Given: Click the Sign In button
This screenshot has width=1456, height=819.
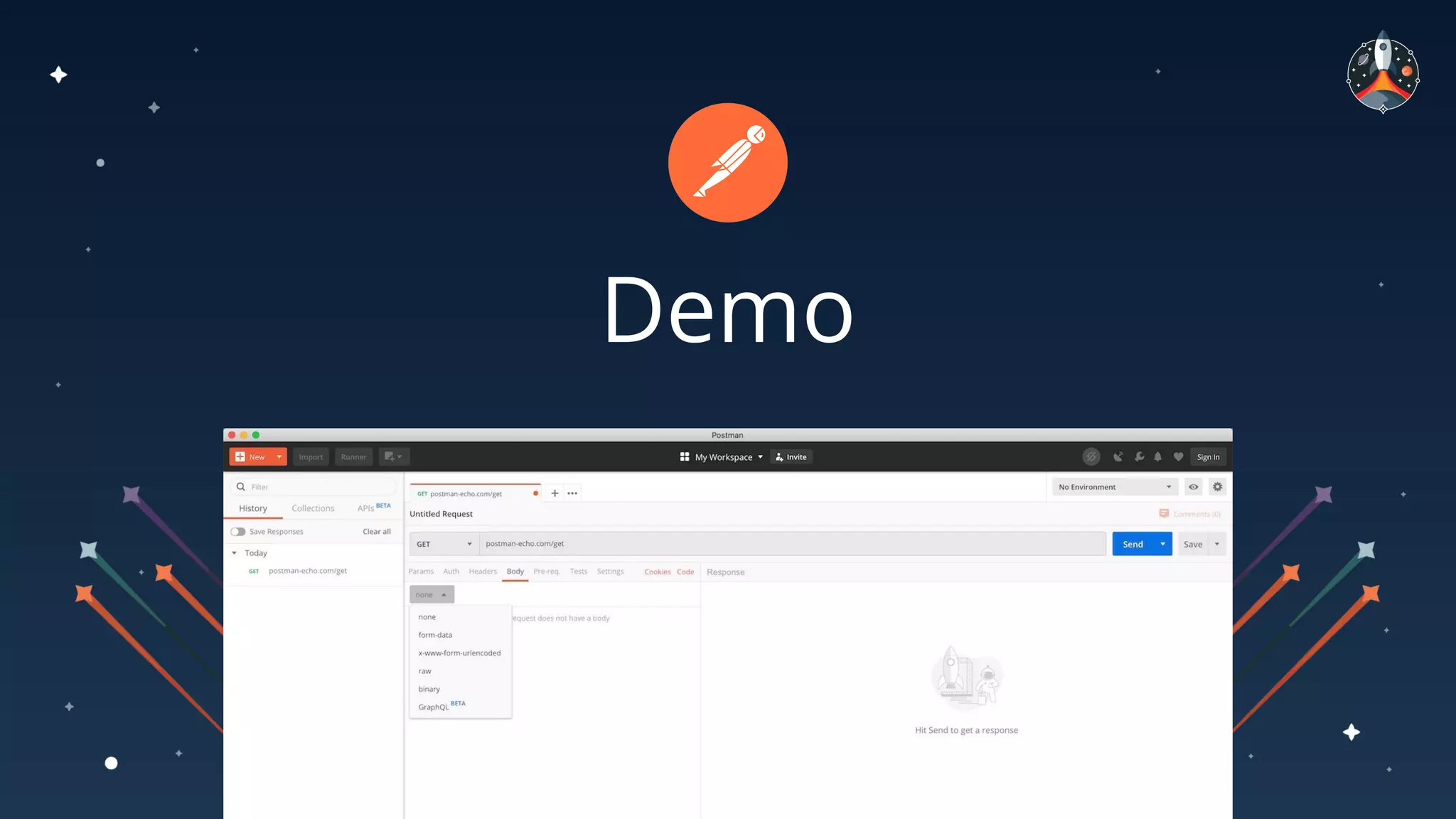Looking at the screenshot, I should (x=1208, y=457).
